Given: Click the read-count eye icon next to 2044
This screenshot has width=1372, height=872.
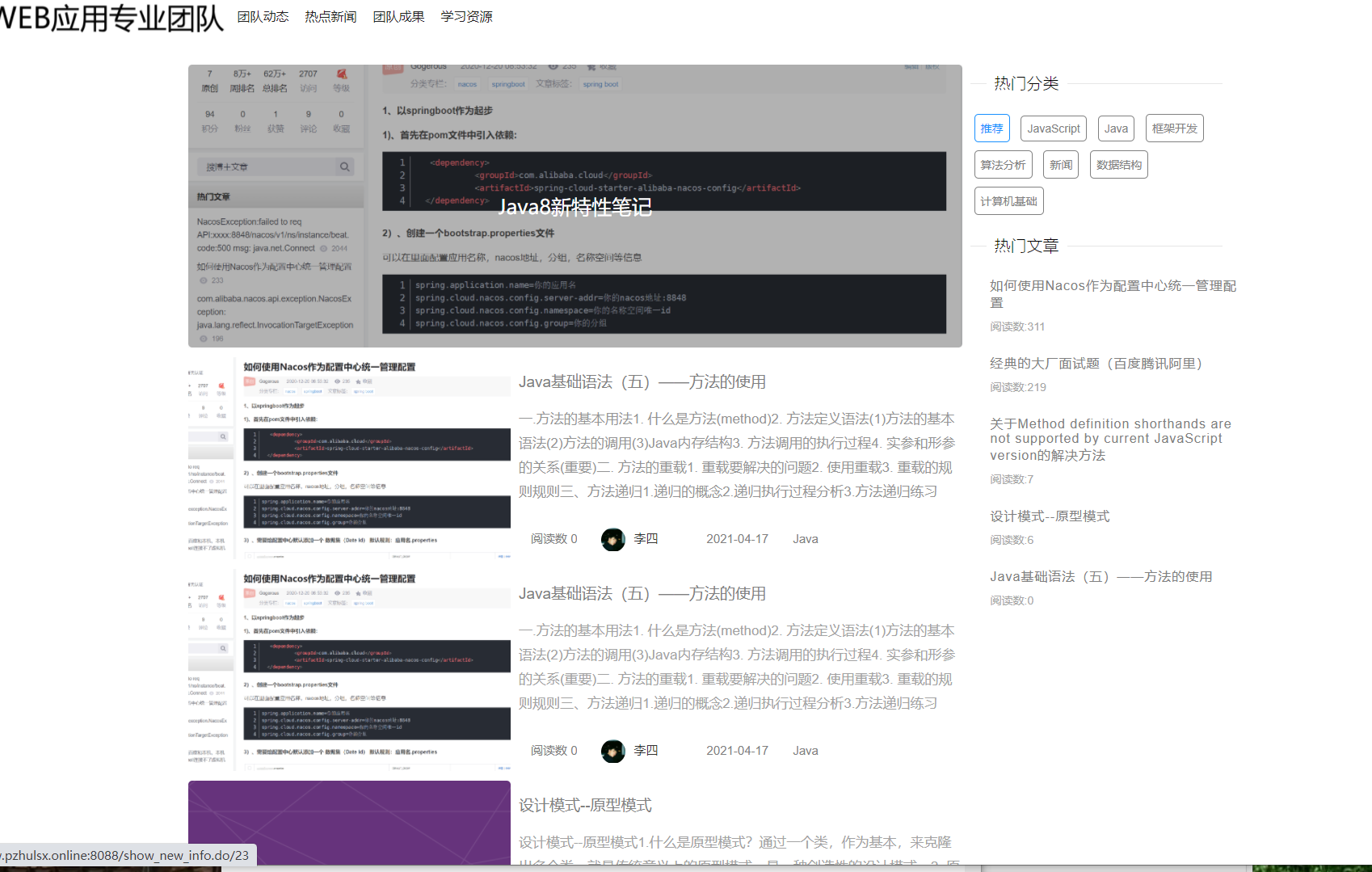Looking at the screenshot, I should click(323, 248).
